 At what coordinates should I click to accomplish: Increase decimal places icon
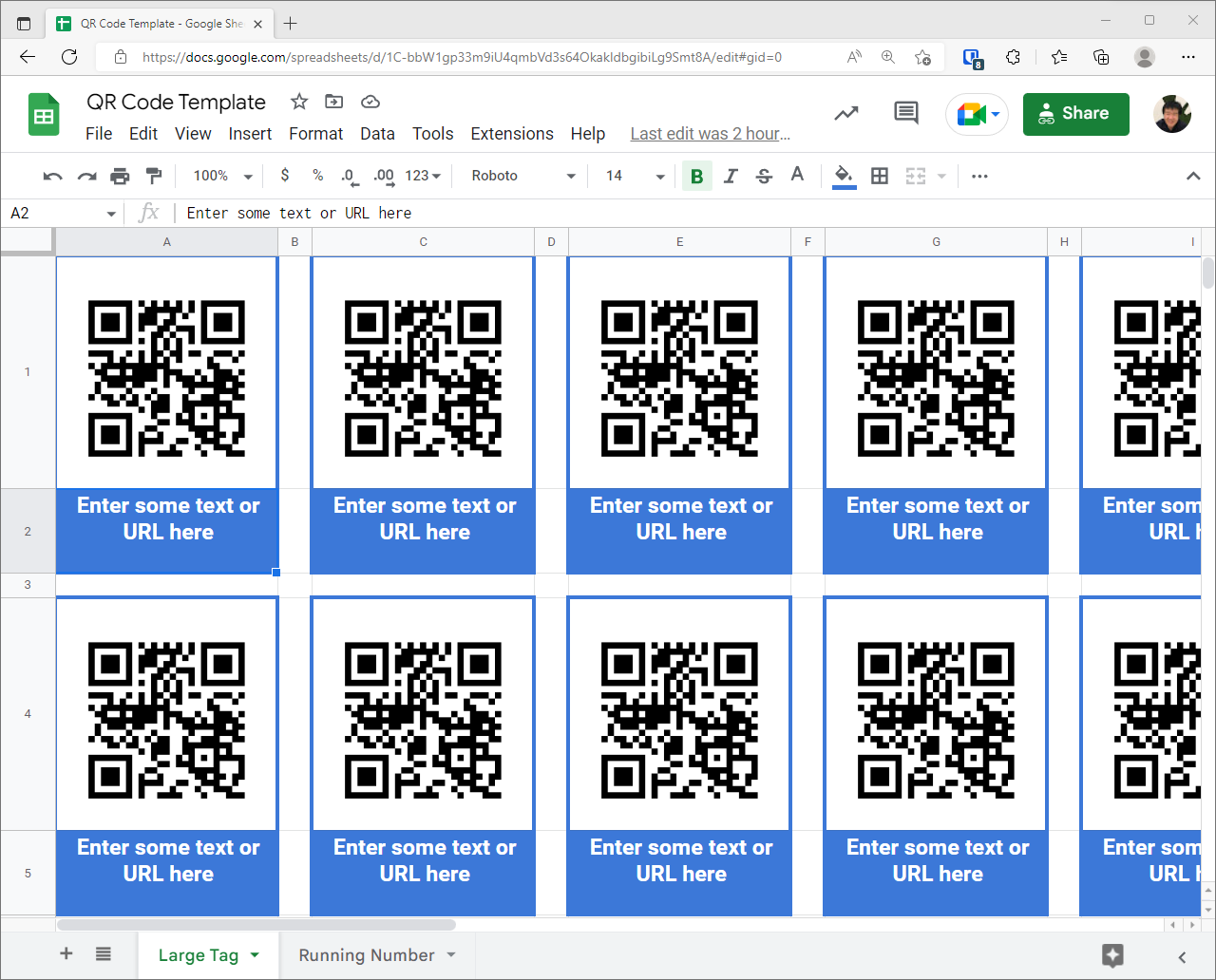(x=384, y=176)
